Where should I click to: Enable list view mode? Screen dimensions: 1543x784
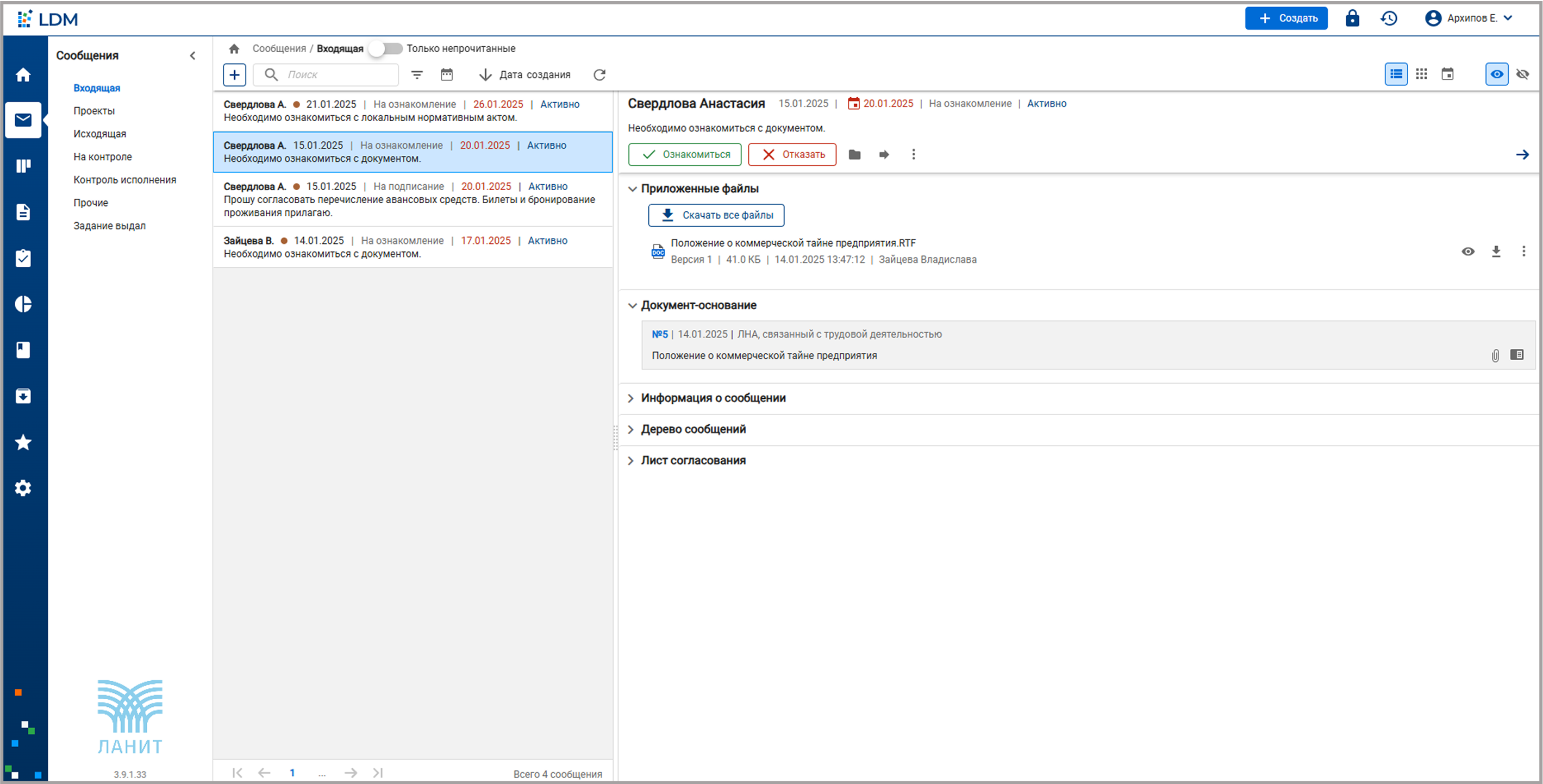(x=1396, y=74)
